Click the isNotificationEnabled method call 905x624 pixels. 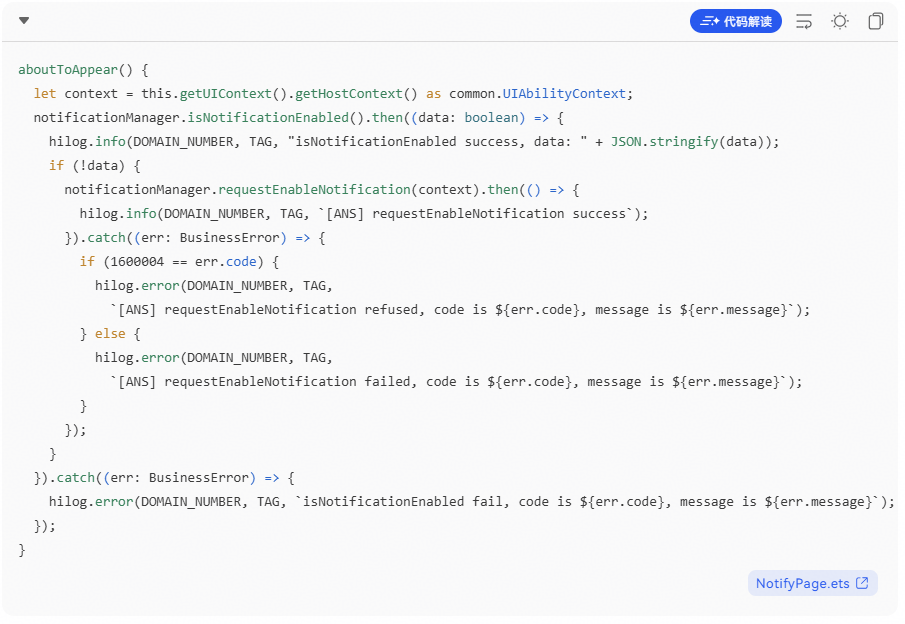pos(268,118)
